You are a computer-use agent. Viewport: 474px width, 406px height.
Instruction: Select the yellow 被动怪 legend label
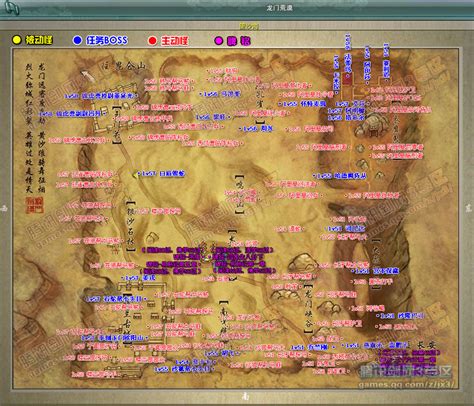point(39,40)
